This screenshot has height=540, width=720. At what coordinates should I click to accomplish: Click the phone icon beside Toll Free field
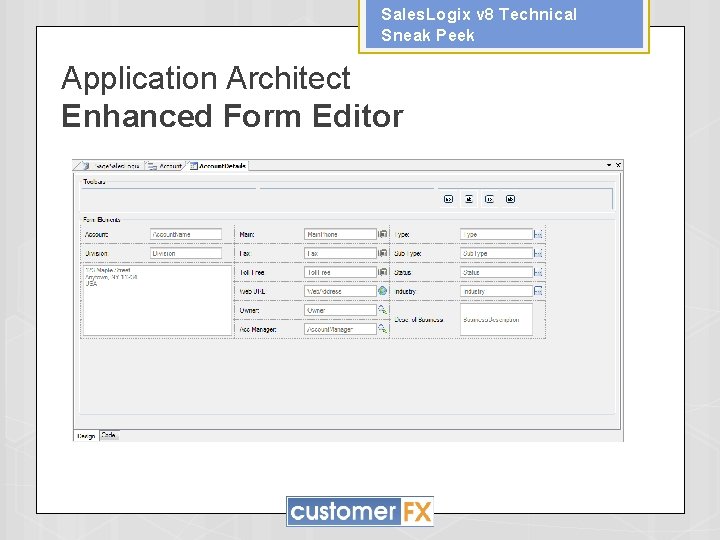click(382, 272)
